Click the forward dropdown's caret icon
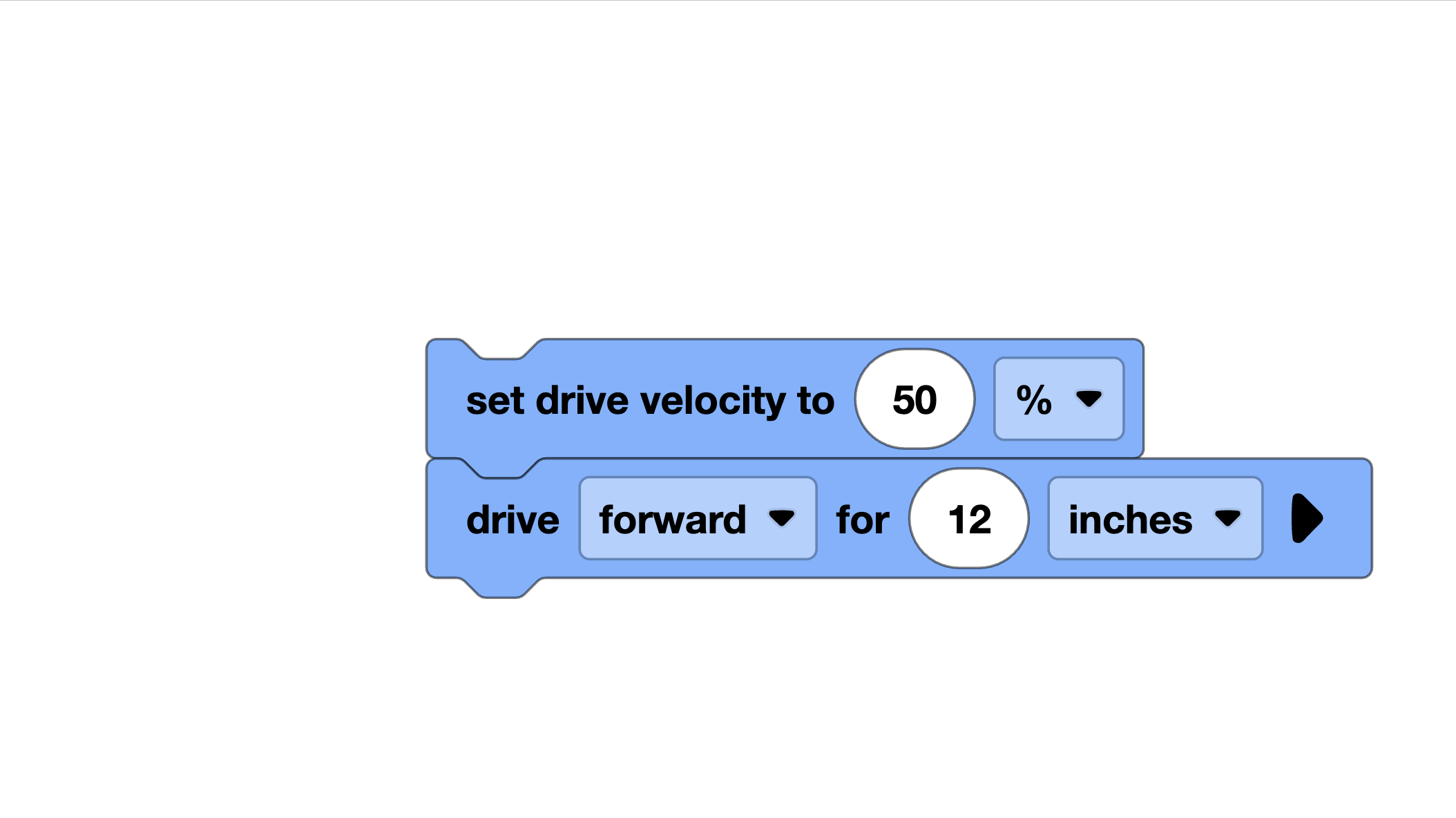 pos(783,519)
